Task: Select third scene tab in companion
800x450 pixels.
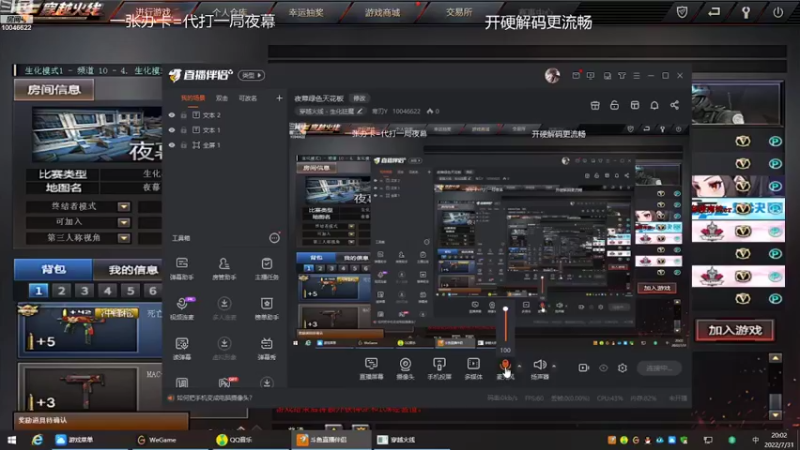Action: tap(248, 98)
